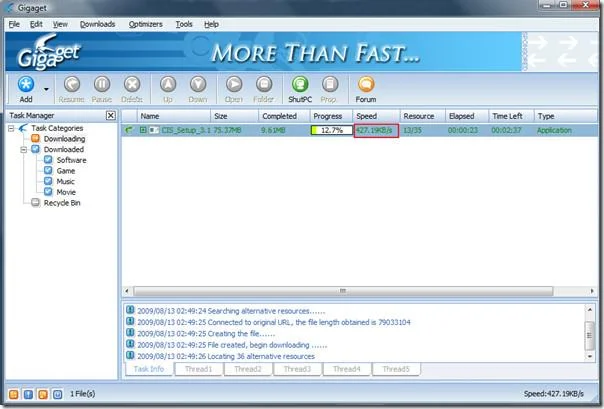Collapse the Task Categories tree node

point(11,128)
